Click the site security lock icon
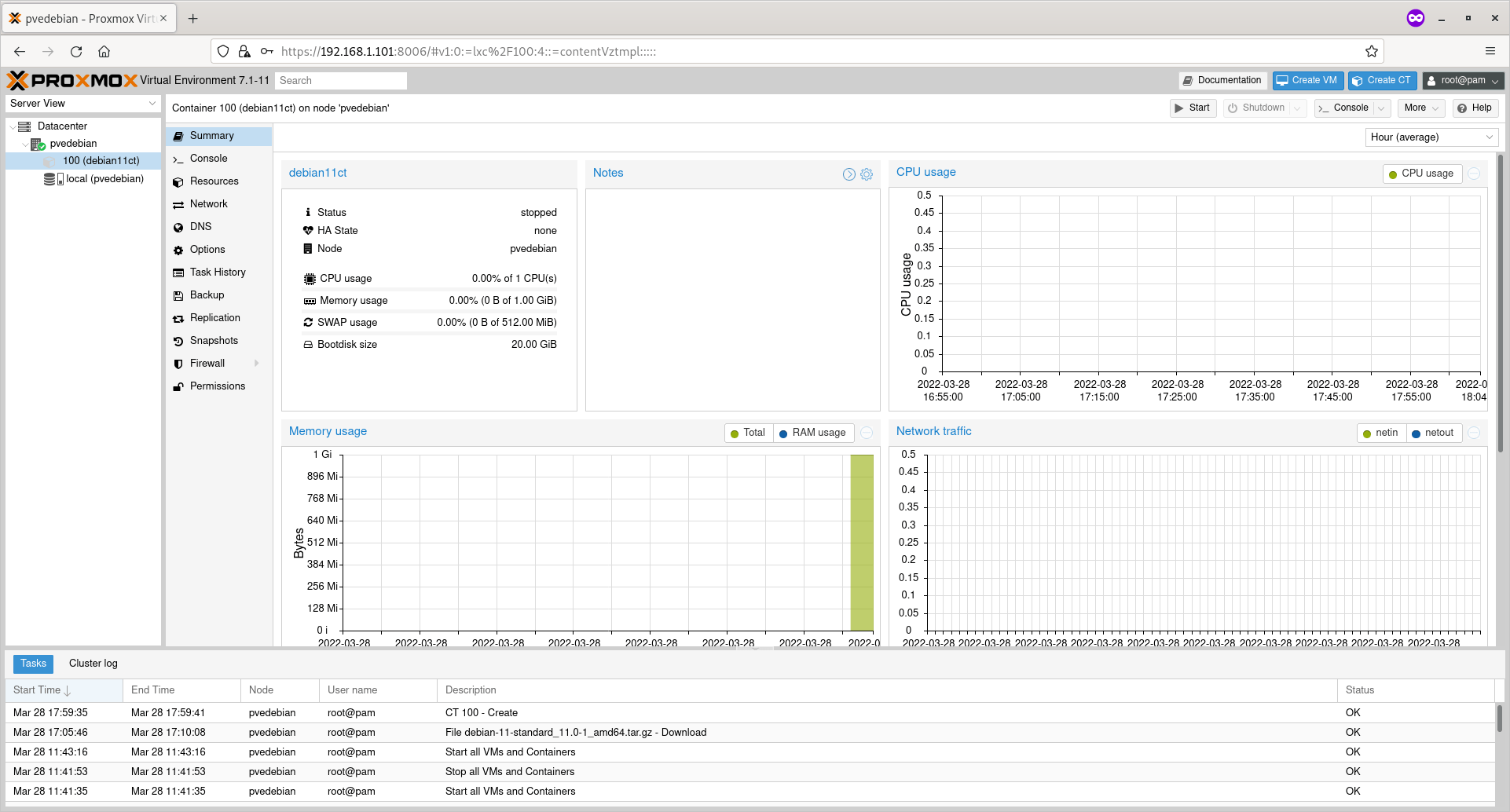 coord(244,51)
